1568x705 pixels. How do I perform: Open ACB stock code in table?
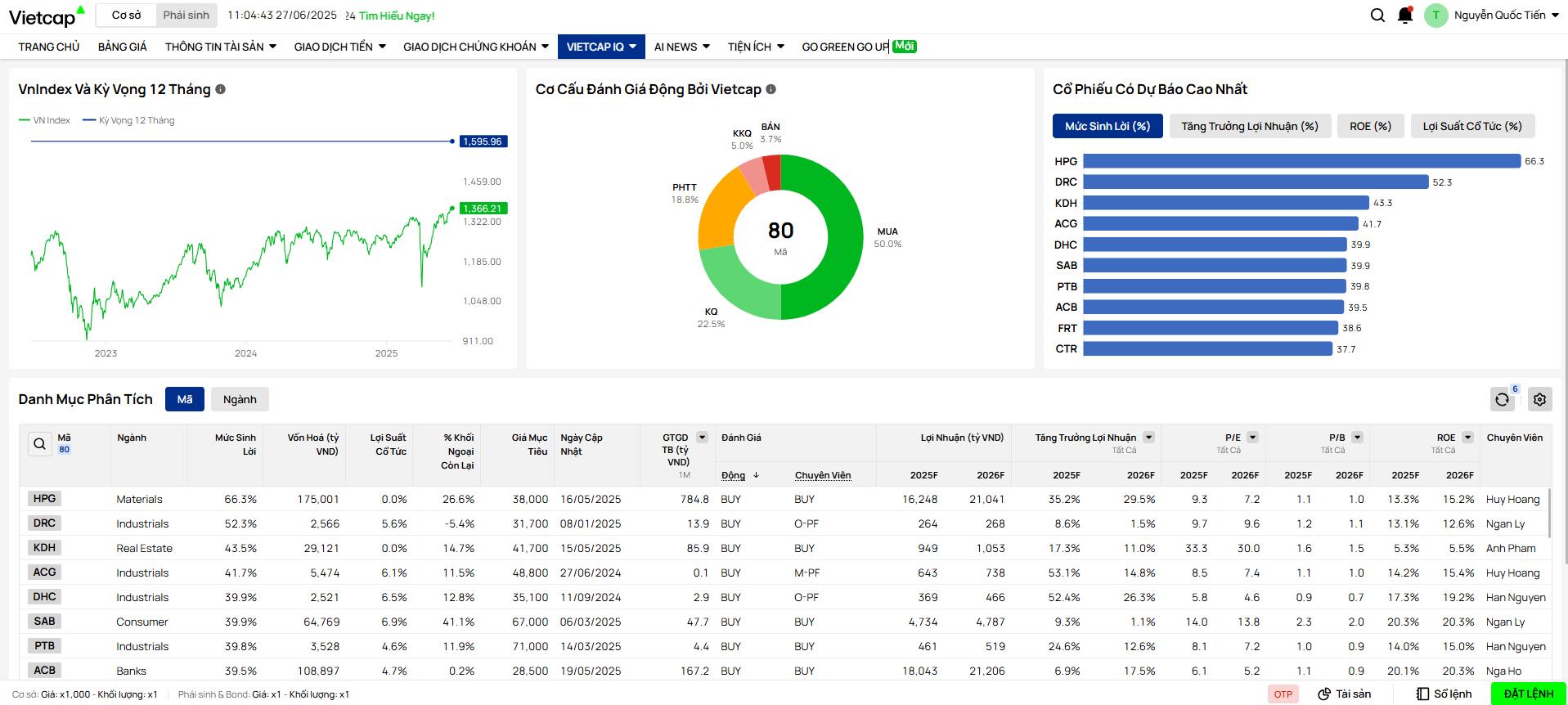coord(44,670)
